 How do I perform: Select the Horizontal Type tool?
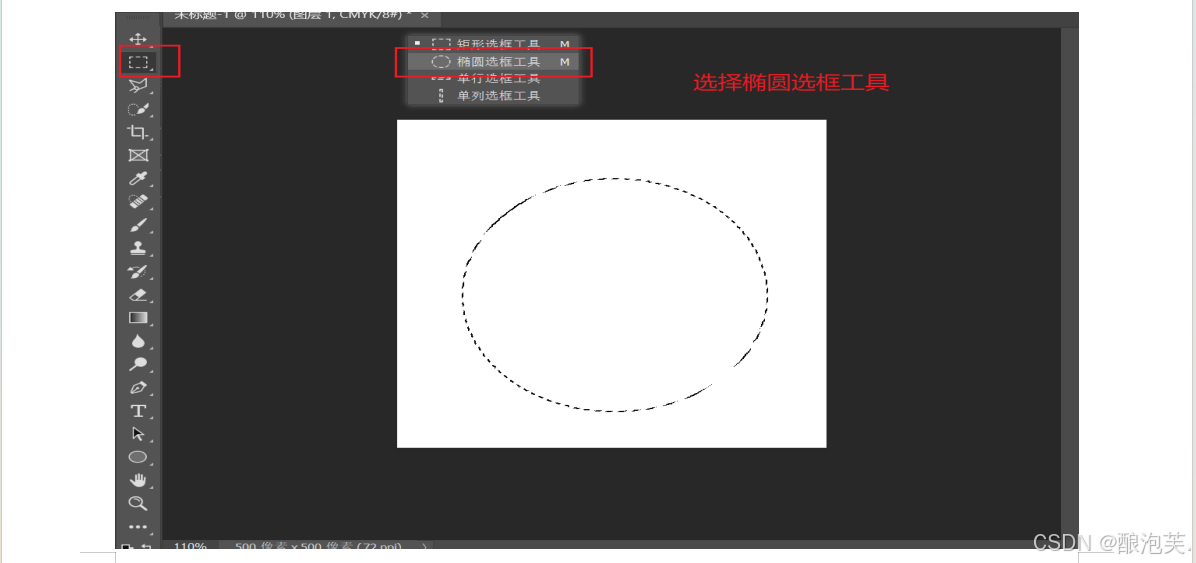pos(137,411)
